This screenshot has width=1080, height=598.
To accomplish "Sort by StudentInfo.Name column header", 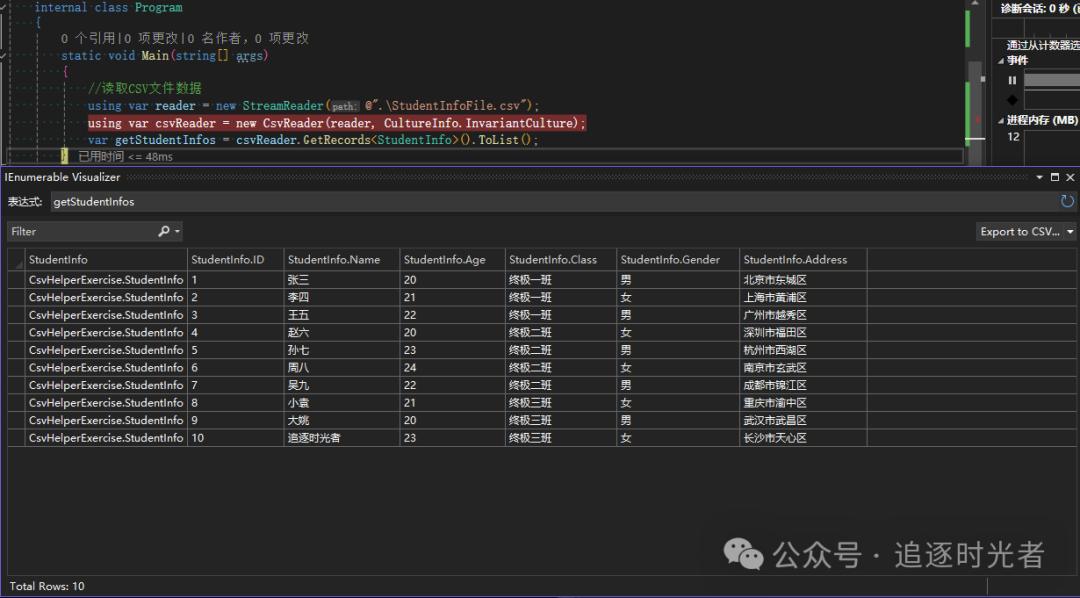I will 334,260.
